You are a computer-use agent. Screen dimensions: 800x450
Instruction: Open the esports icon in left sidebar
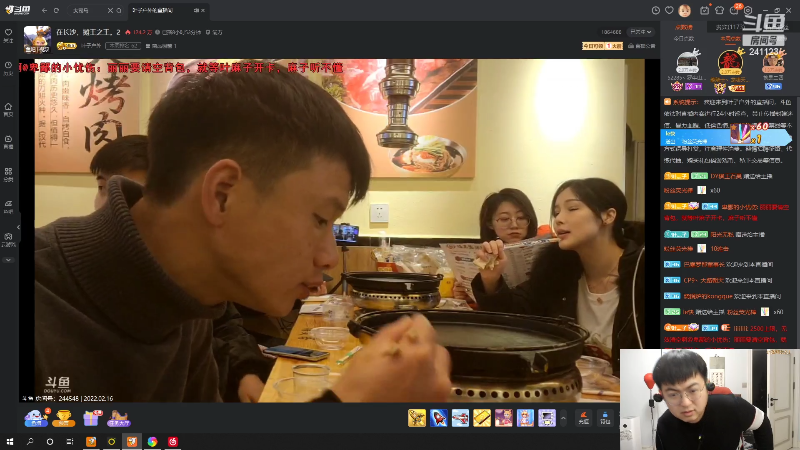click(x=8, y=207)
